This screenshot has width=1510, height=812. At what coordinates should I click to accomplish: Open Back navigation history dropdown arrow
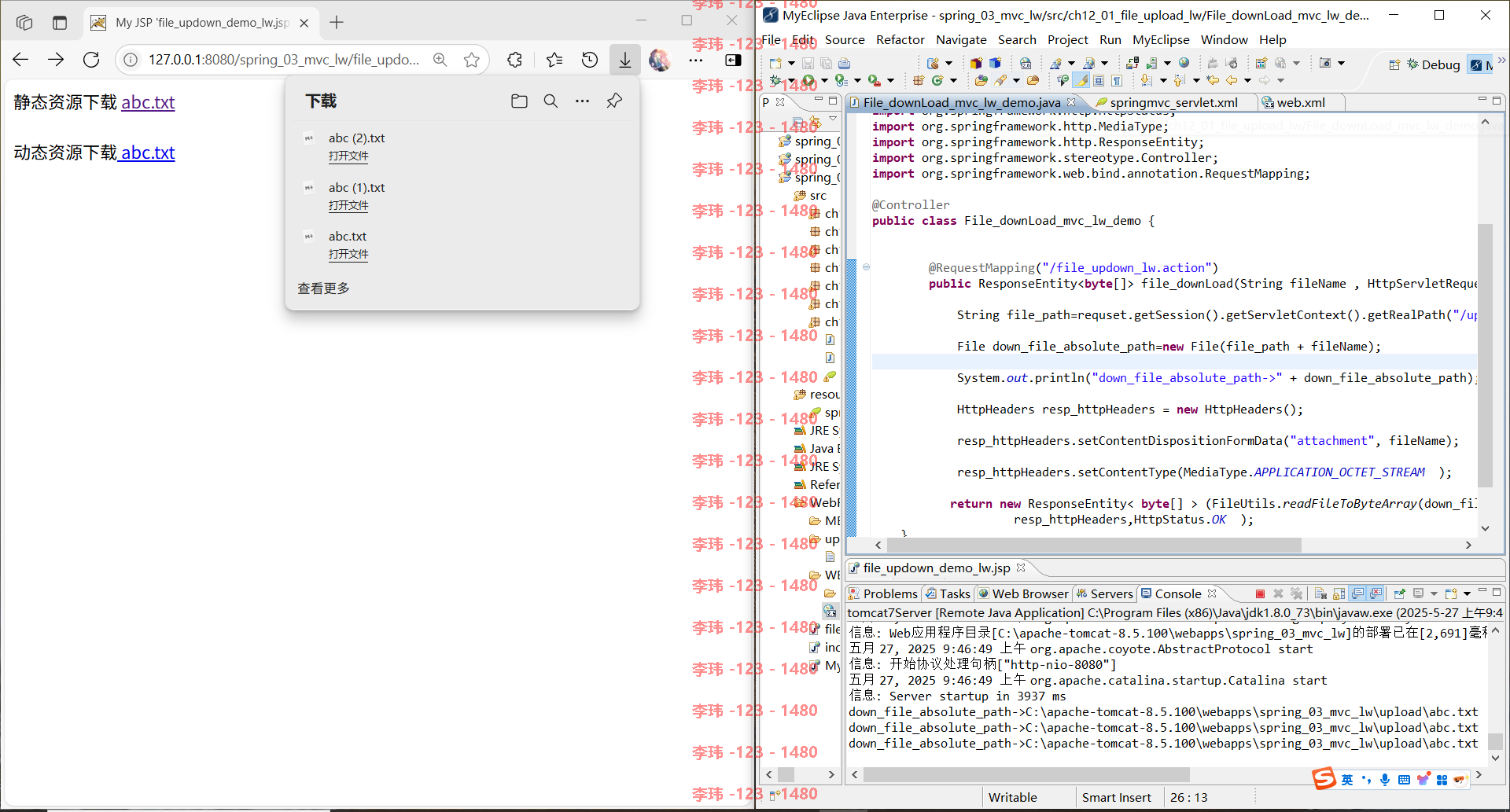1247,80
